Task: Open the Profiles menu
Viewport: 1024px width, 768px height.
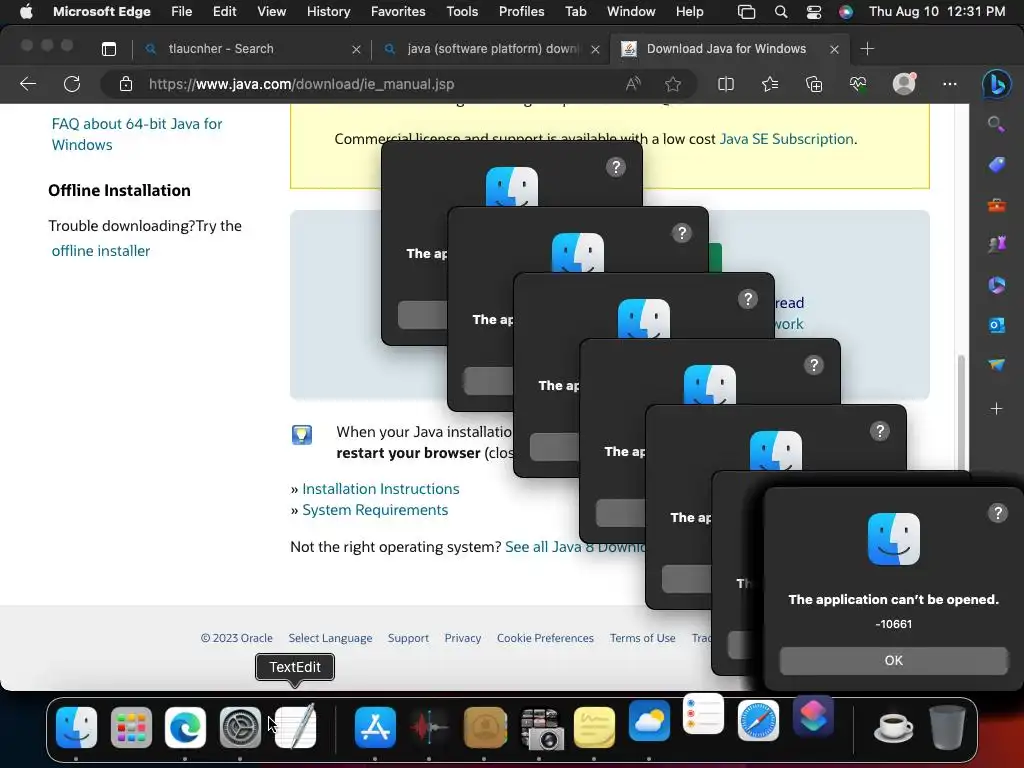Action: pyautogui.click(x=521, y=11)
